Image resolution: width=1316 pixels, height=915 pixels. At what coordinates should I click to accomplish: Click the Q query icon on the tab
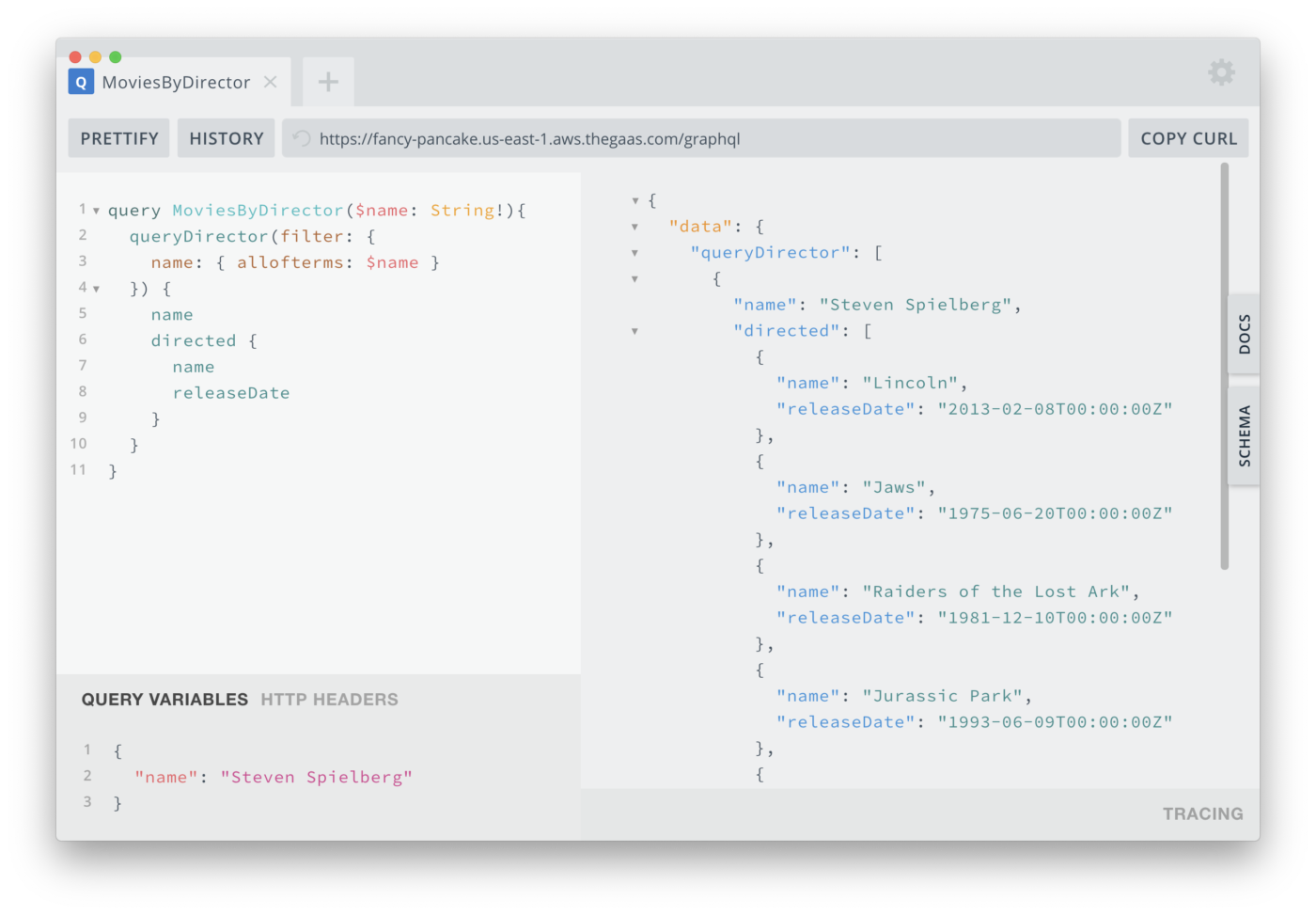click(x=81, y=82)
